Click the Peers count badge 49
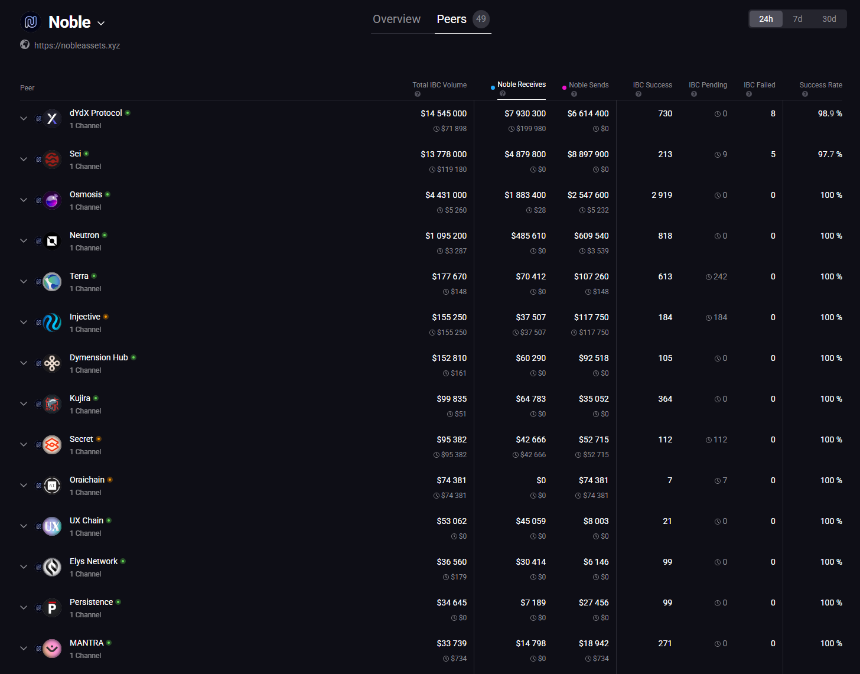 tap(481, 19)
